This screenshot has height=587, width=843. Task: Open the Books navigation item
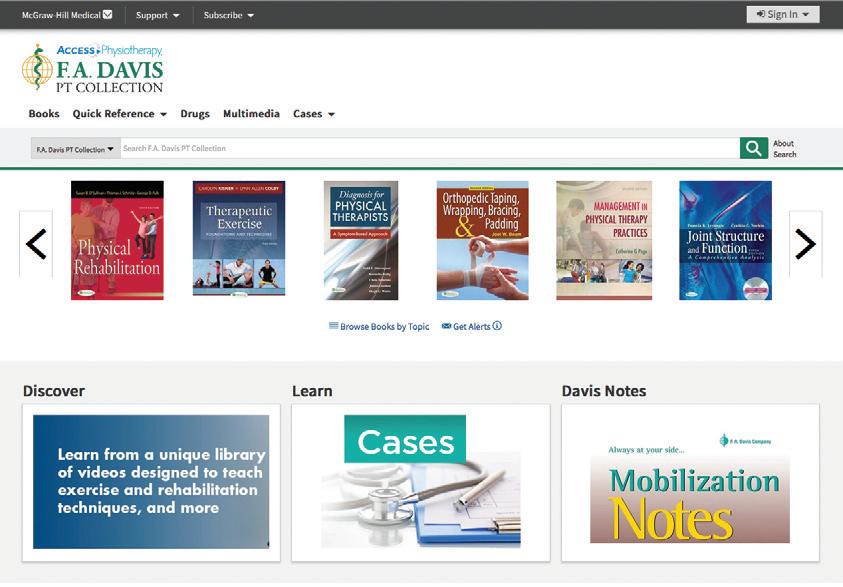44,113
